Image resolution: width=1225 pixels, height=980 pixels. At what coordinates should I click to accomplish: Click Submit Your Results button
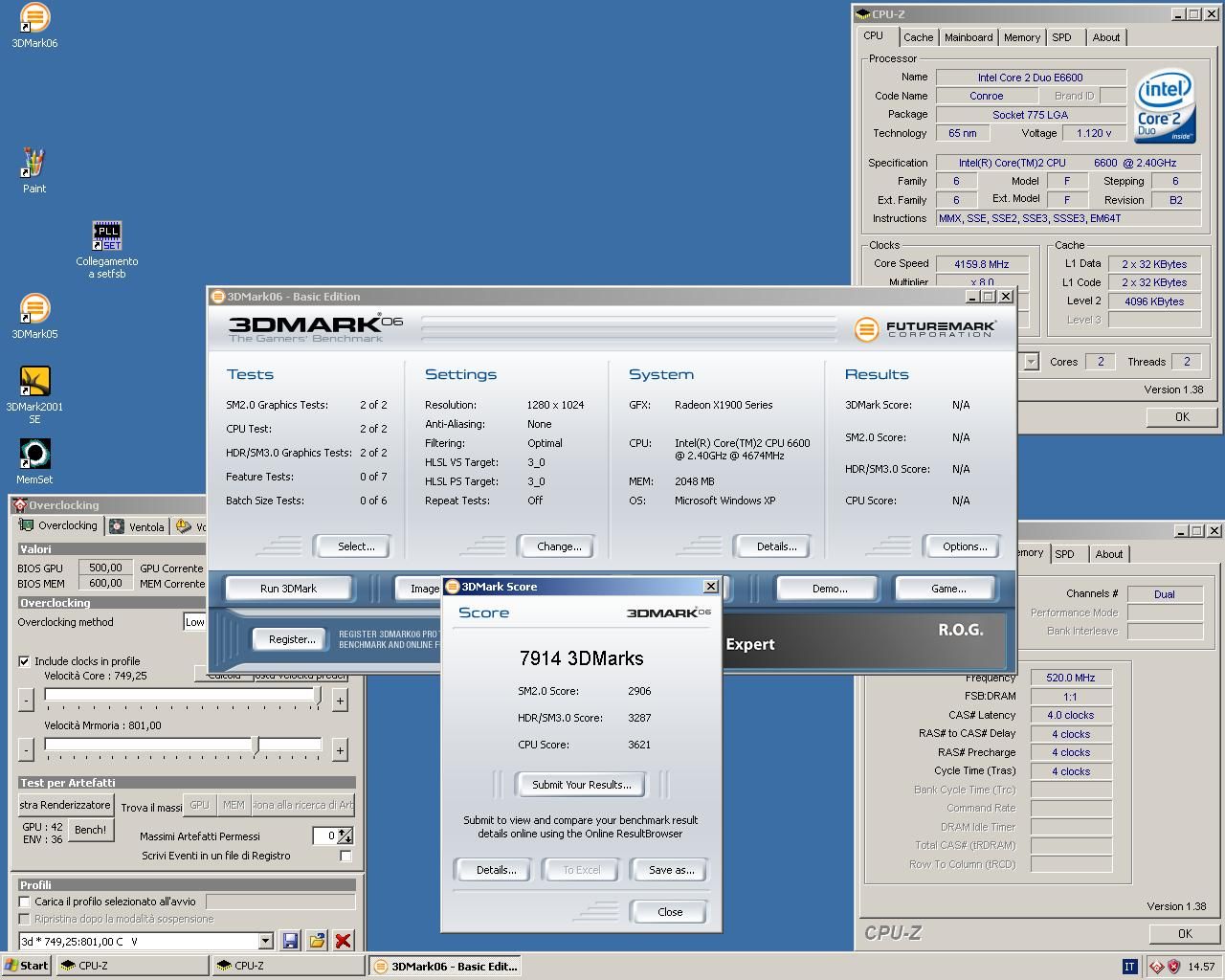point(581,785)
